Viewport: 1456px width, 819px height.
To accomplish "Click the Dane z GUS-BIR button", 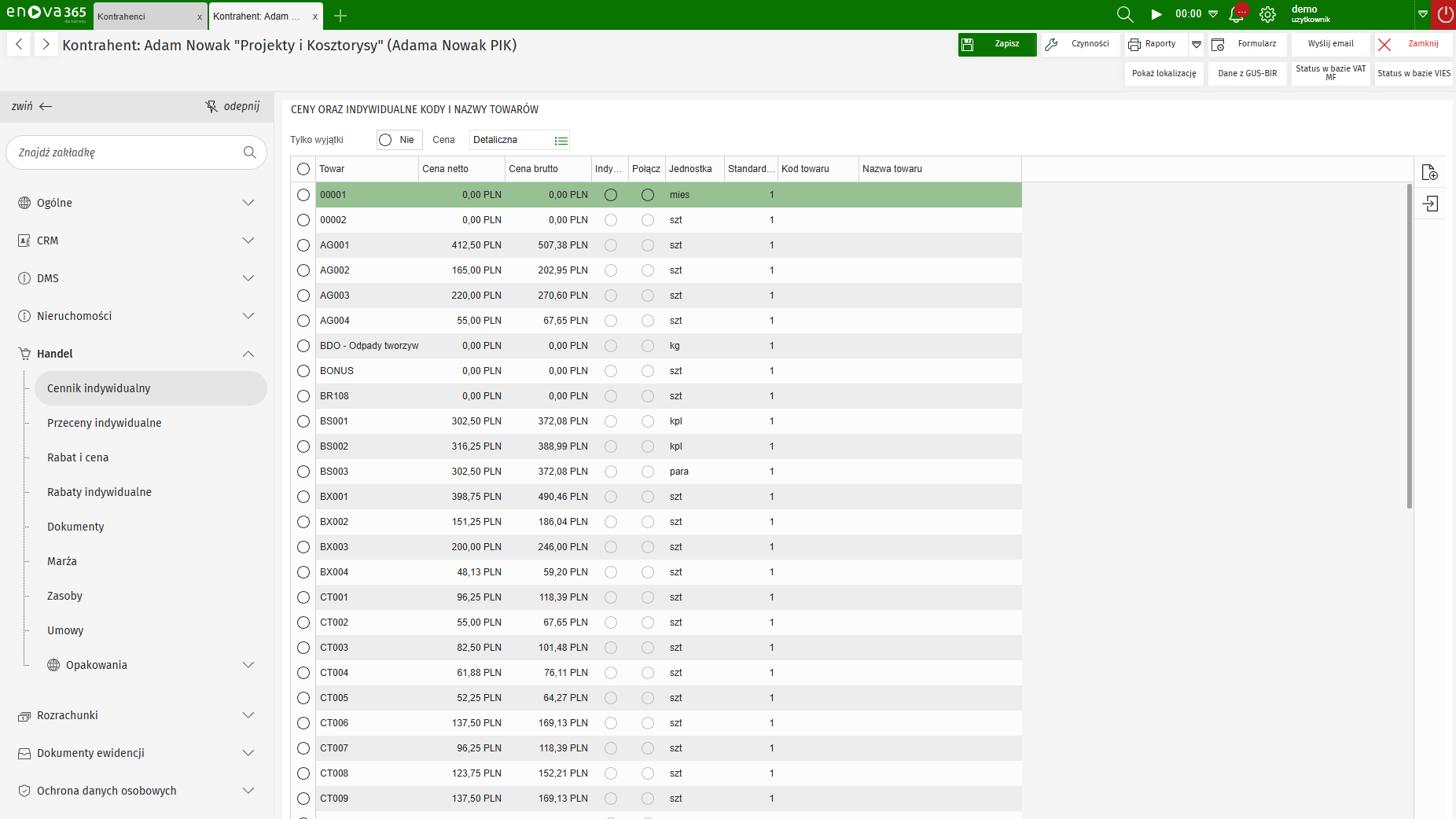I will click(x=1247, y=73).
